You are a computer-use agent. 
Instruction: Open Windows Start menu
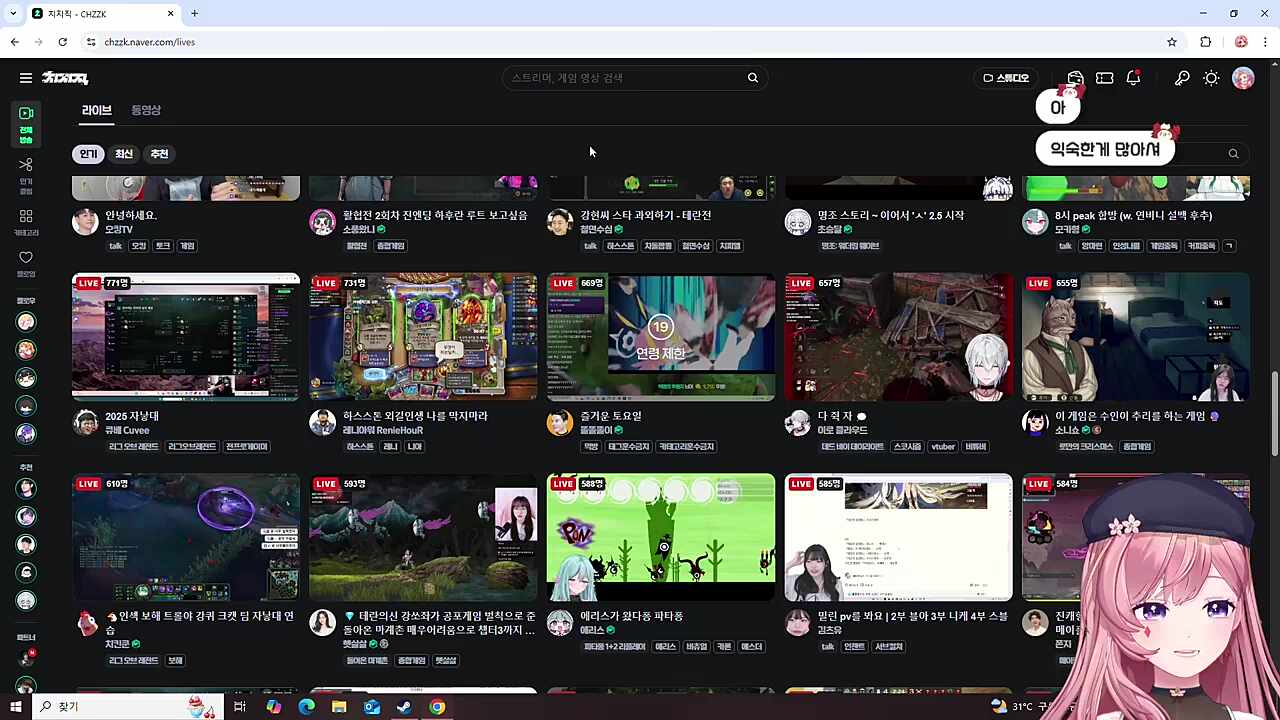(x=15, y=707)
